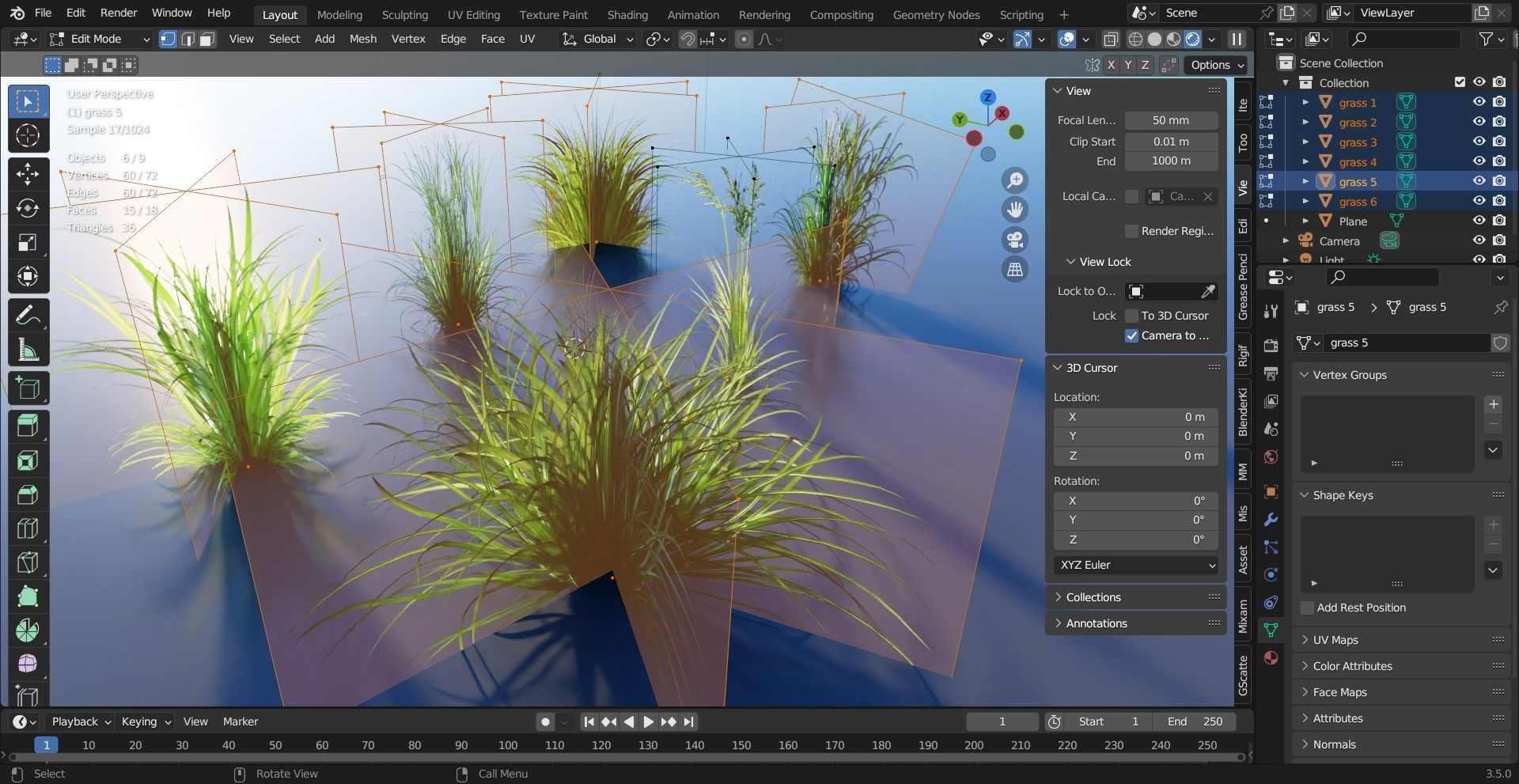This screenshot has height=784, width=1519.
Task: Enable Lock To 3D Cursor checkbox
Action: [x=1131, y=315]
